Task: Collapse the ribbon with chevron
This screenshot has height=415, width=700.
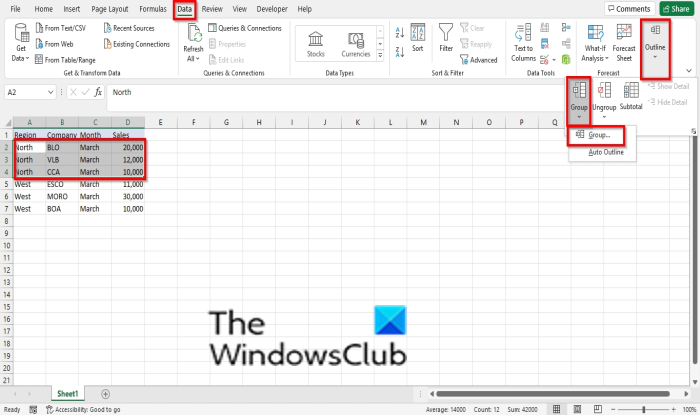Action: [689, 71]
